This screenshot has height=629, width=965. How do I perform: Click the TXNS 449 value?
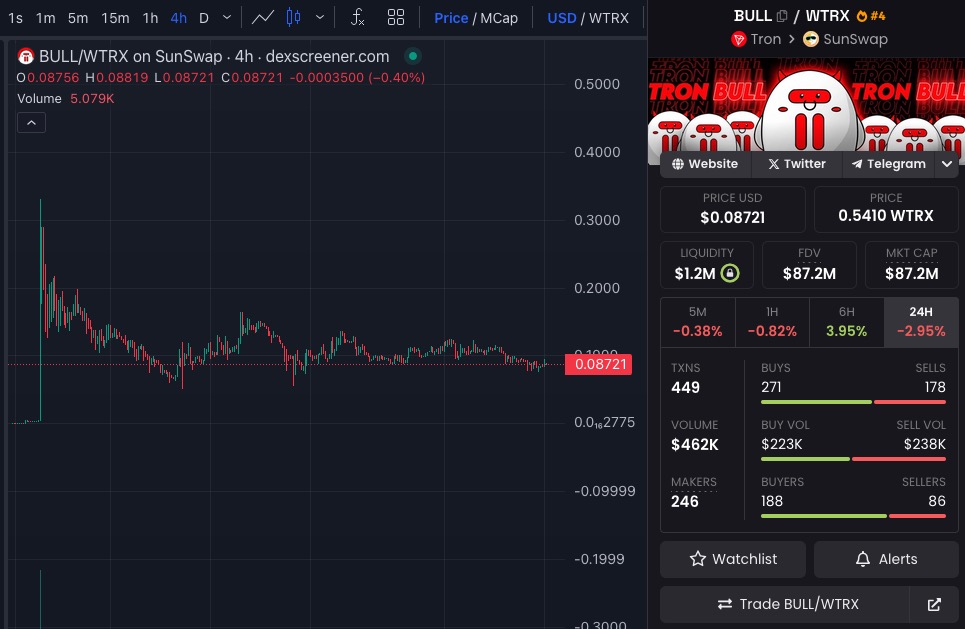(685, 388)
